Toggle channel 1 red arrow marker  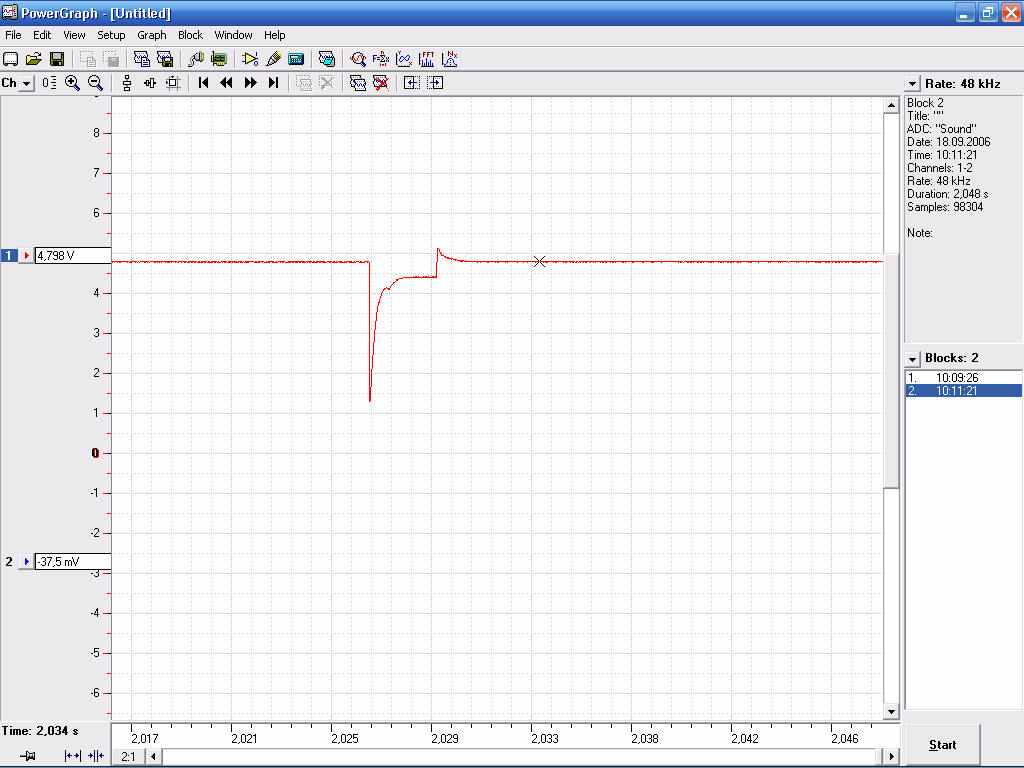pyautogui.click(x=25, y=255)
